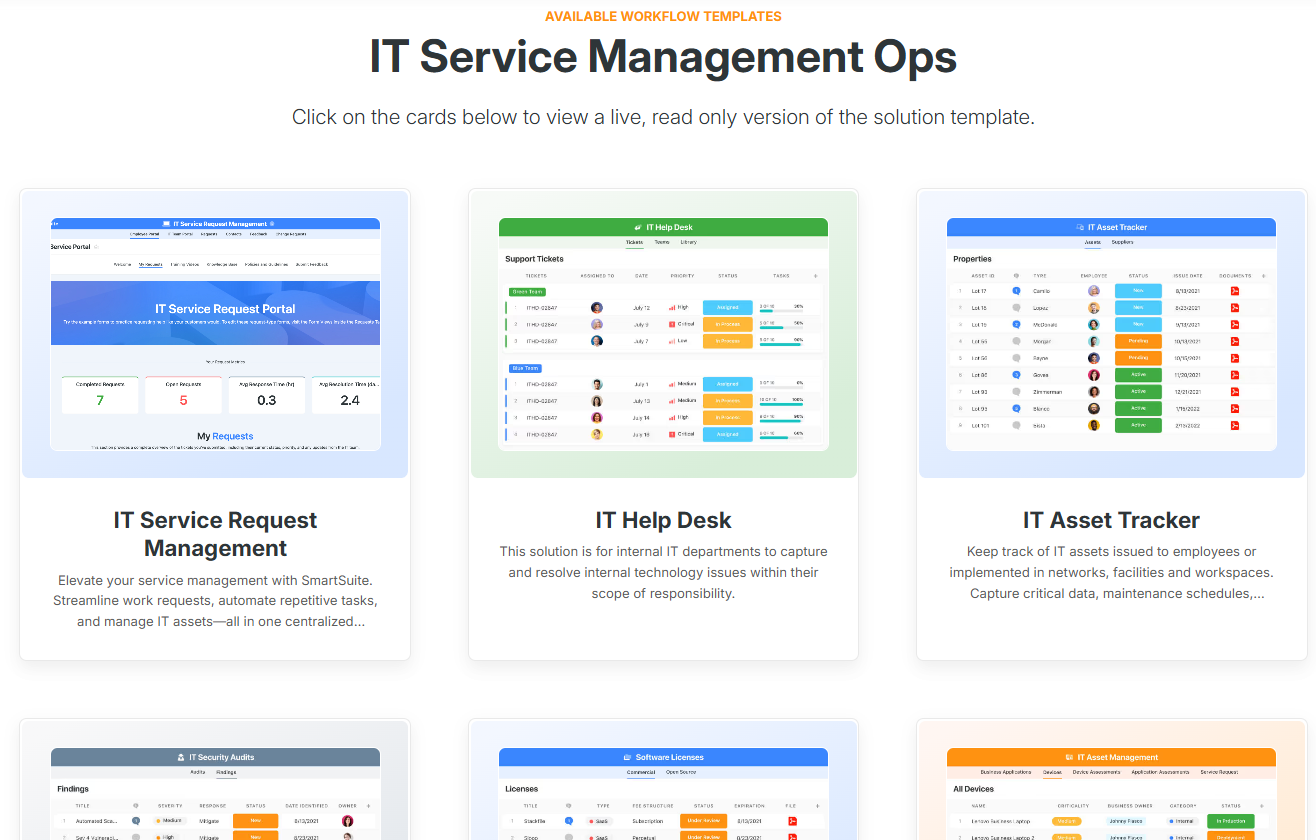
Task: Switch to the Open Source tab in Software Licenses
Action: pyautogui.click(x=681, y=772)
